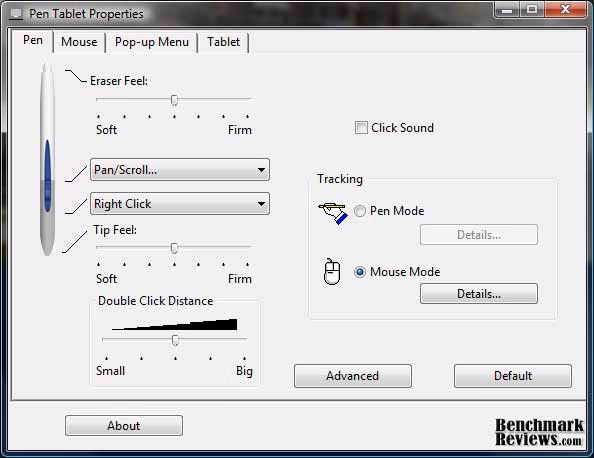The height and width of the screenshot is (458, 594).
Task: Click the window title bar icon
Action: pos(16,14)
